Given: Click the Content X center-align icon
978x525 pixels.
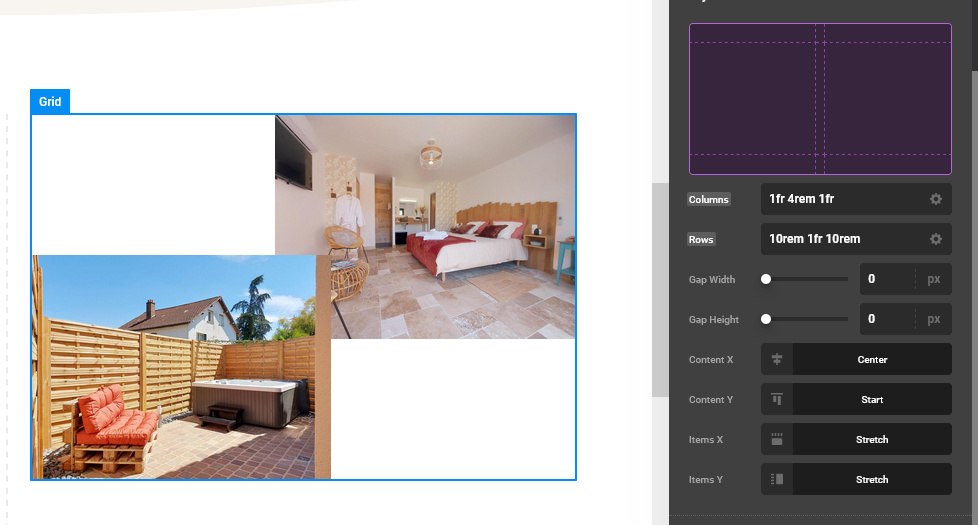Looking at the screenshot, I should pos(777,359).
